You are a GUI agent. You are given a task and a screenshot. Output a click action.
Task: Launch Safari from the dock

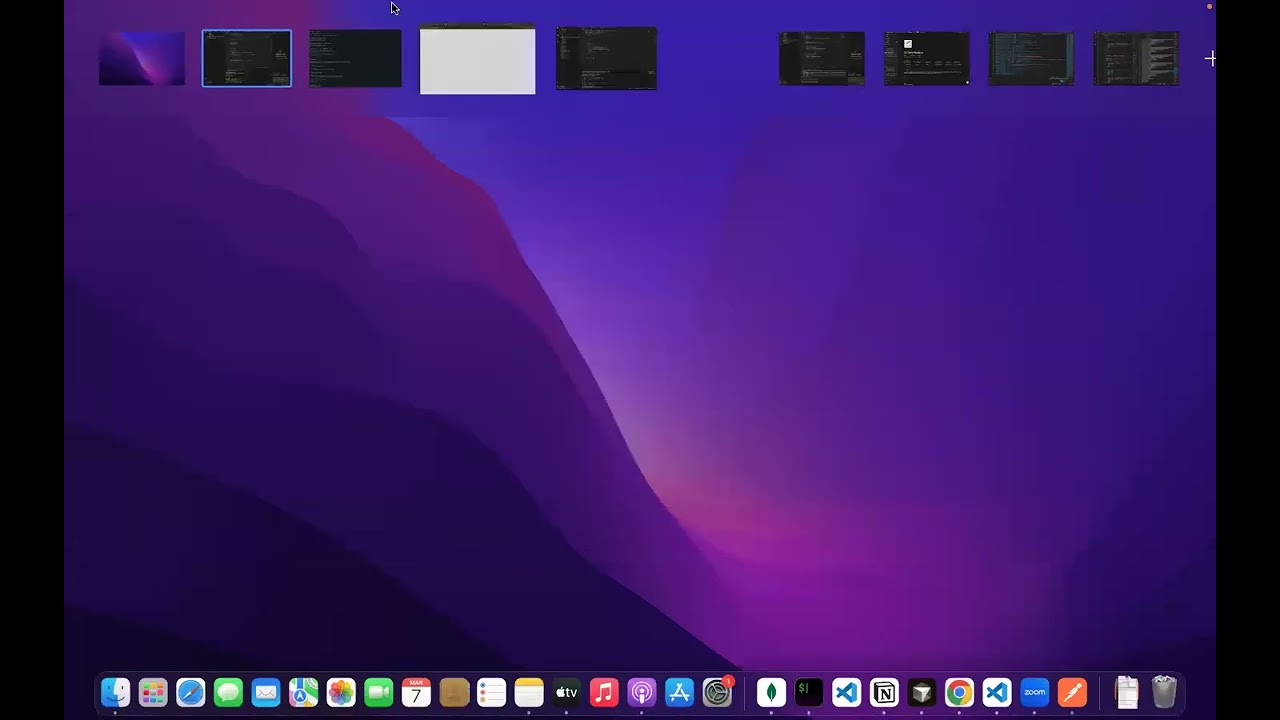[x=191, y=692]
